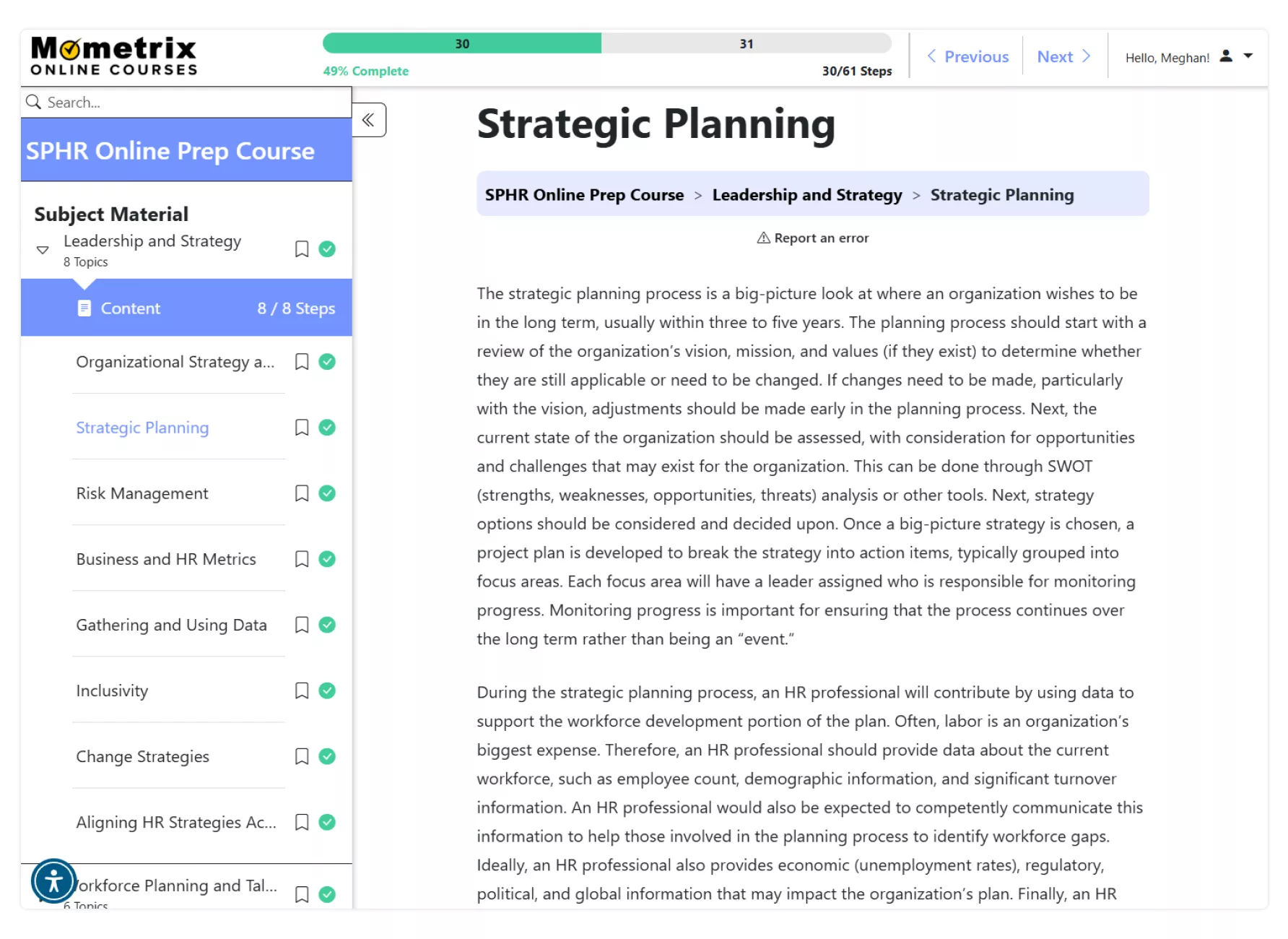This screenshot has height=939, width=1288.
Task: Go to the Next step
Action: point(1063,56)
